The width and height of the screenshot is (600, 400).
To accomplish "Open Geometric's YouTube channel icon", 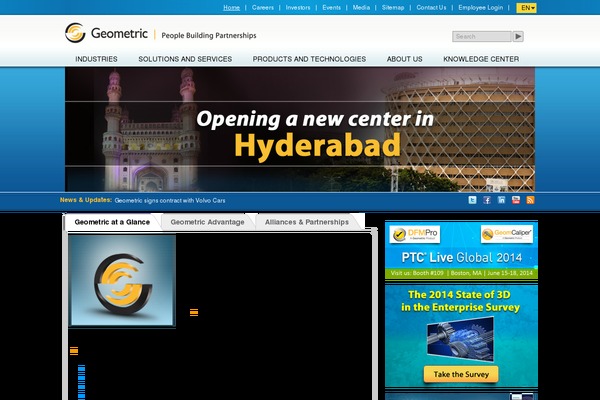I will coord(516,200).
